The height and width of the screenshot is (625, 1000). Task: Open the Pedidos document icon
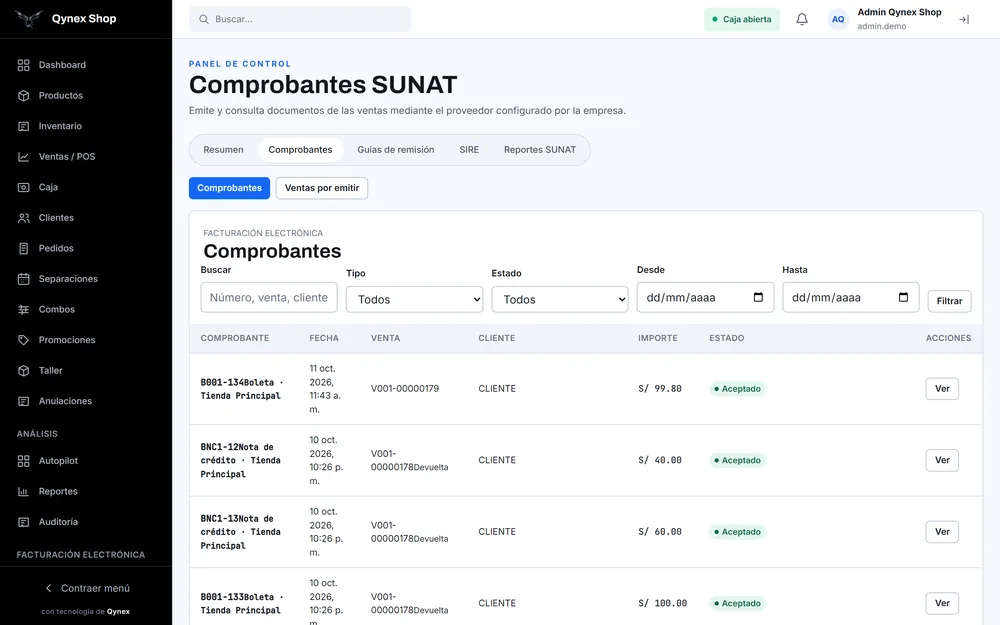coord(24,249)
